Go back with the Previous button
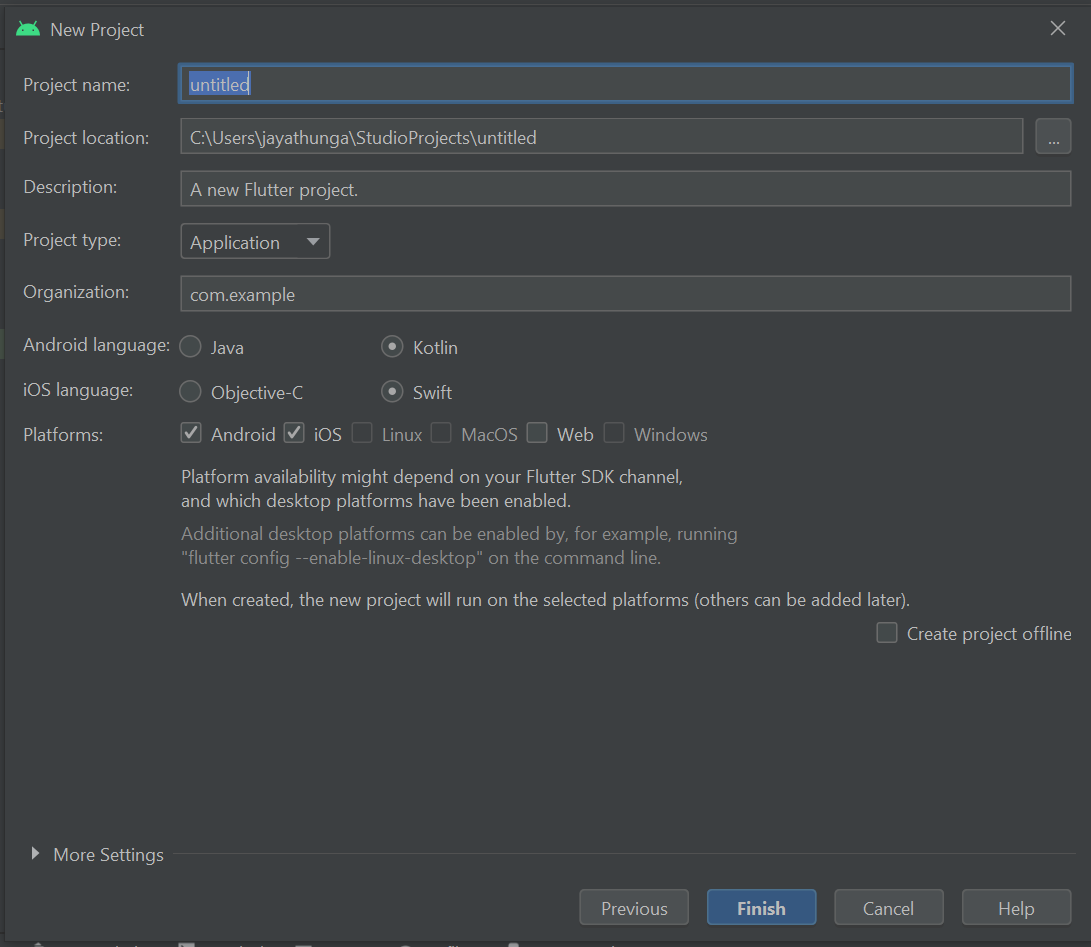Image resolution: width=1091 pixels, height=947 pixels. point(634,908)
